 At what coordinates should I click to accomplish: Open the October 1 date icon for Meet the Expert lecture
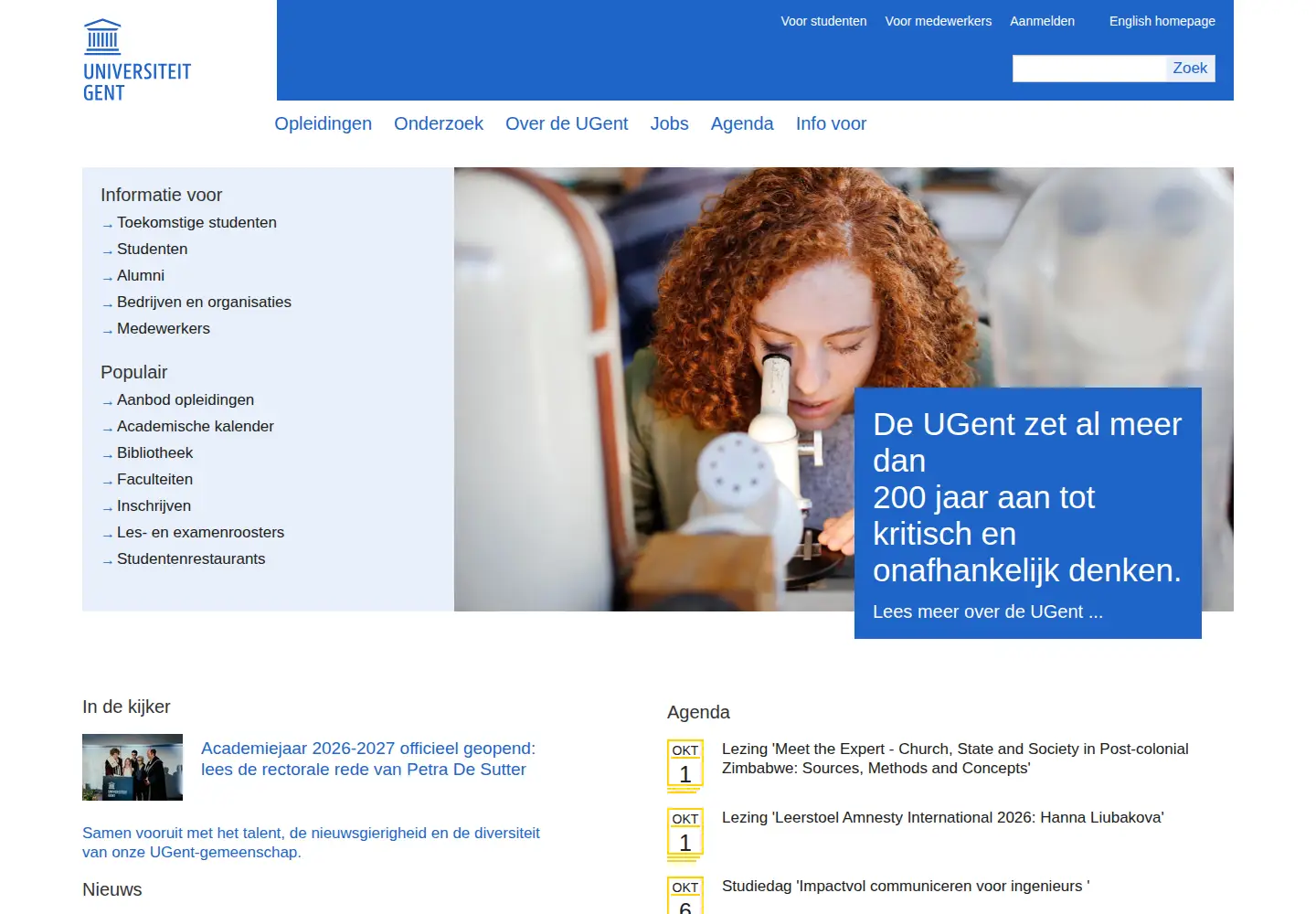[x=685, y=765]
